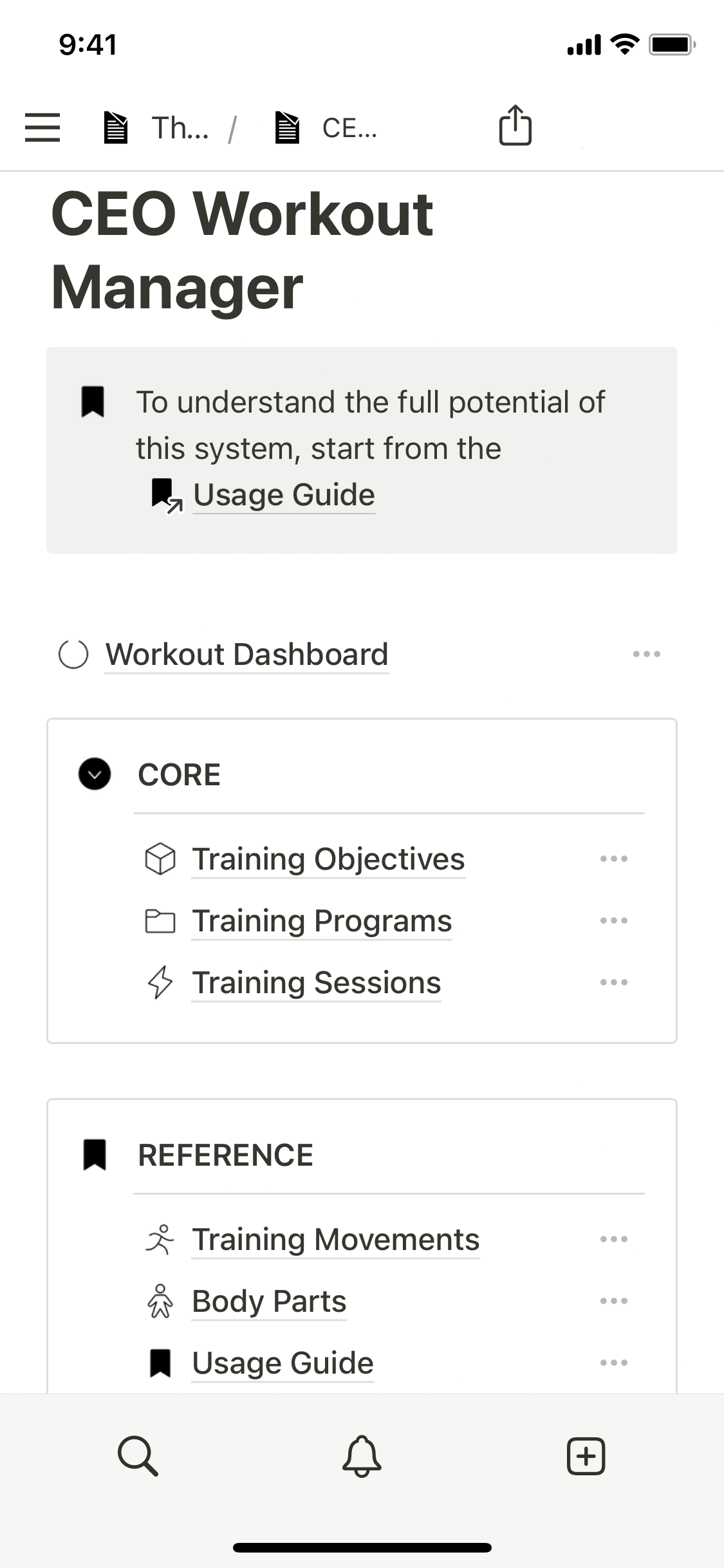Click the Training Movements runner icon
Screen dimensions: 724x1568
[160, 1239]
